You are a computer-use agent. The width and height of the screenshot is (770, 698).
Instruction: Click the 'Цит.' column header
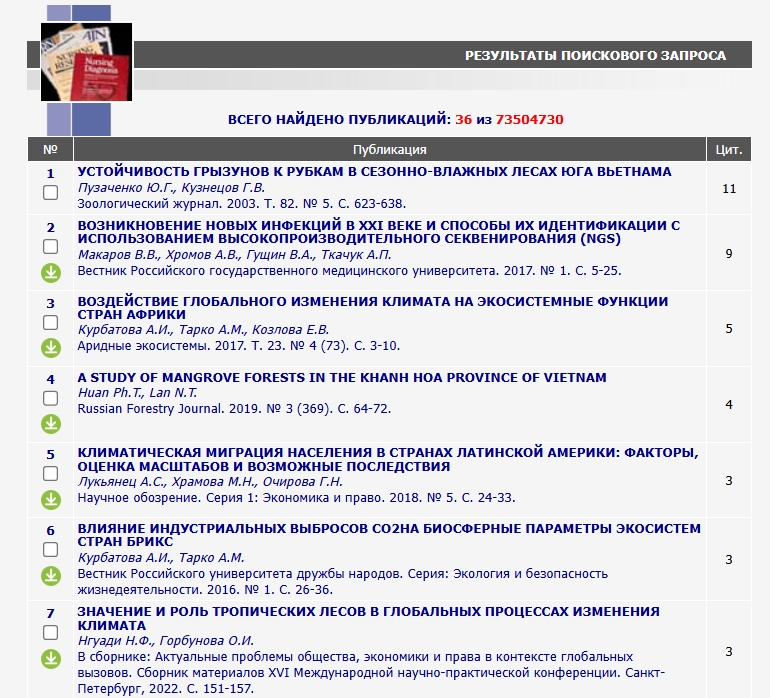coord(729,150)
